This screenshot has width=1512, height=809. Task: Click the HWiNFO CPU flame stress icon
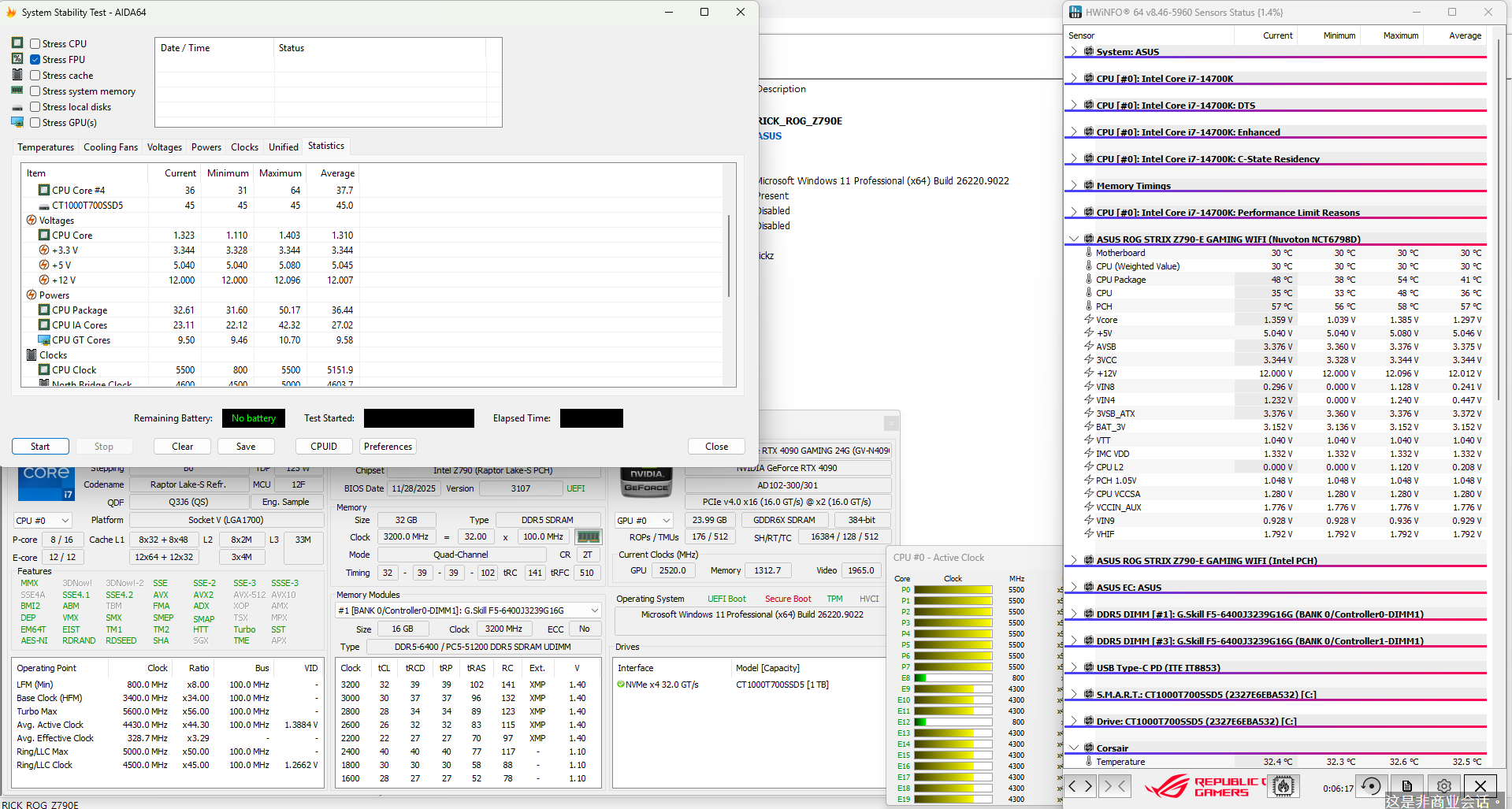coord(1284,785)
